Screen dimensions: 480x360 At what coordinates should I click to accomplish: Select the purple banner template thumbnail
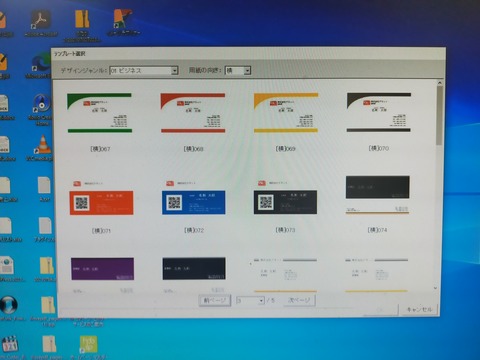click(103, 275)
